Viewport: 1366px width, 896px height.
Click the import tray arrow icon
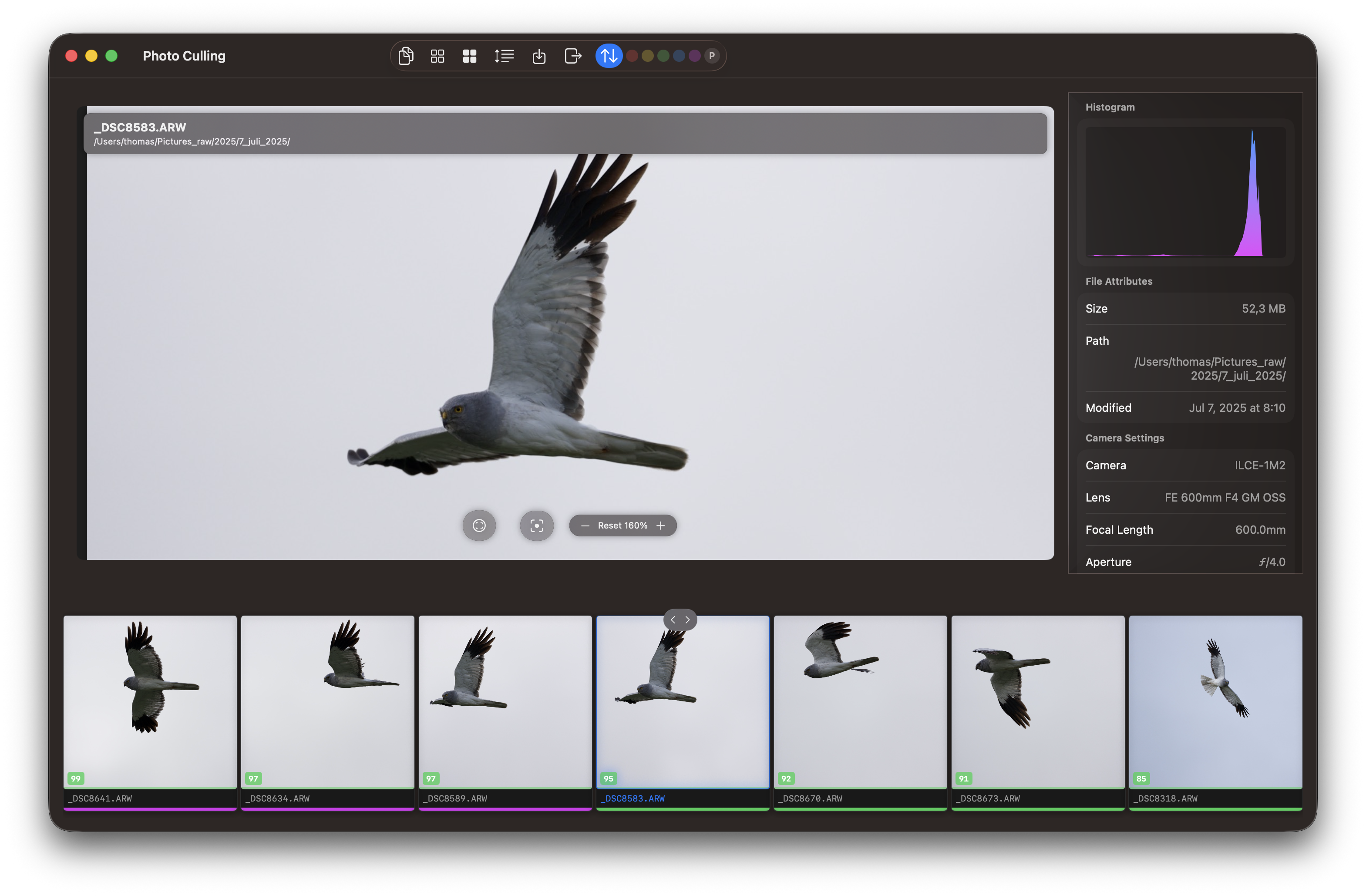539,56
